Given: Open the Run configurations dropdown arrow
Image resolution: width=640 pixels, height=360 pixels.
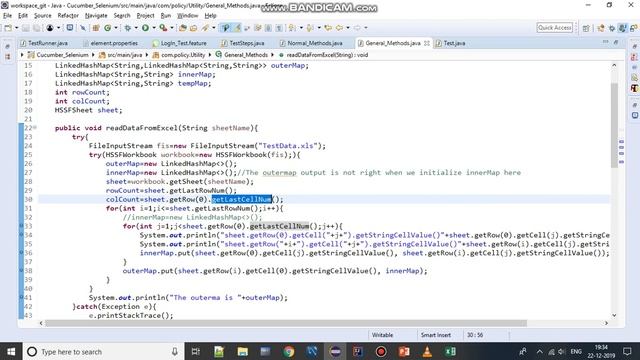Looking at the screenshot, I should point(154,28).
